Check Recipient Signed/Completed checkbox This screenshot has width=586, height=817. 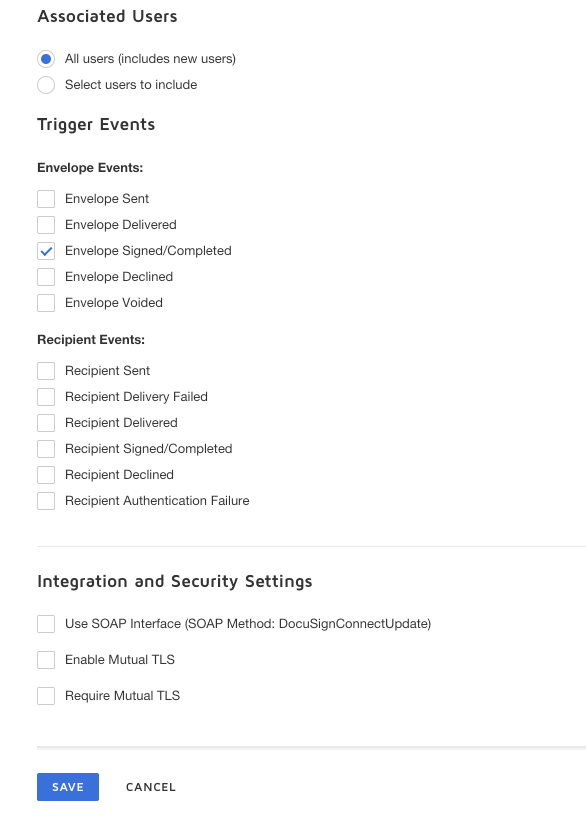point(46,449)
